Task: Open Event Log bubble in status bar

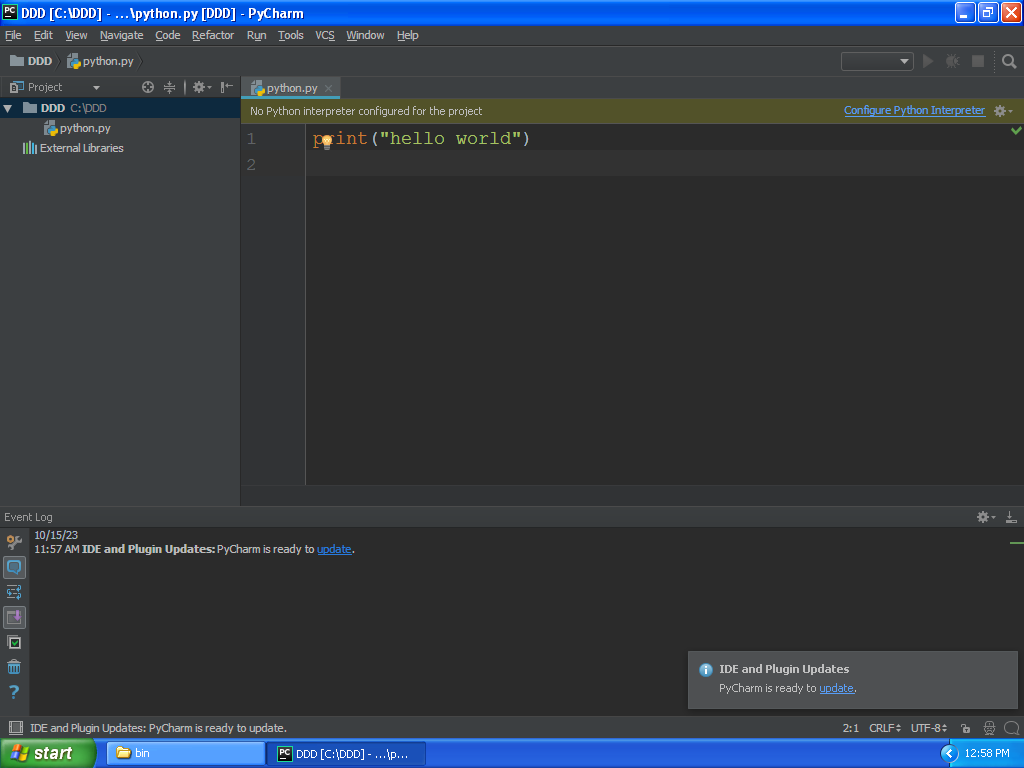Action: 1012,728
